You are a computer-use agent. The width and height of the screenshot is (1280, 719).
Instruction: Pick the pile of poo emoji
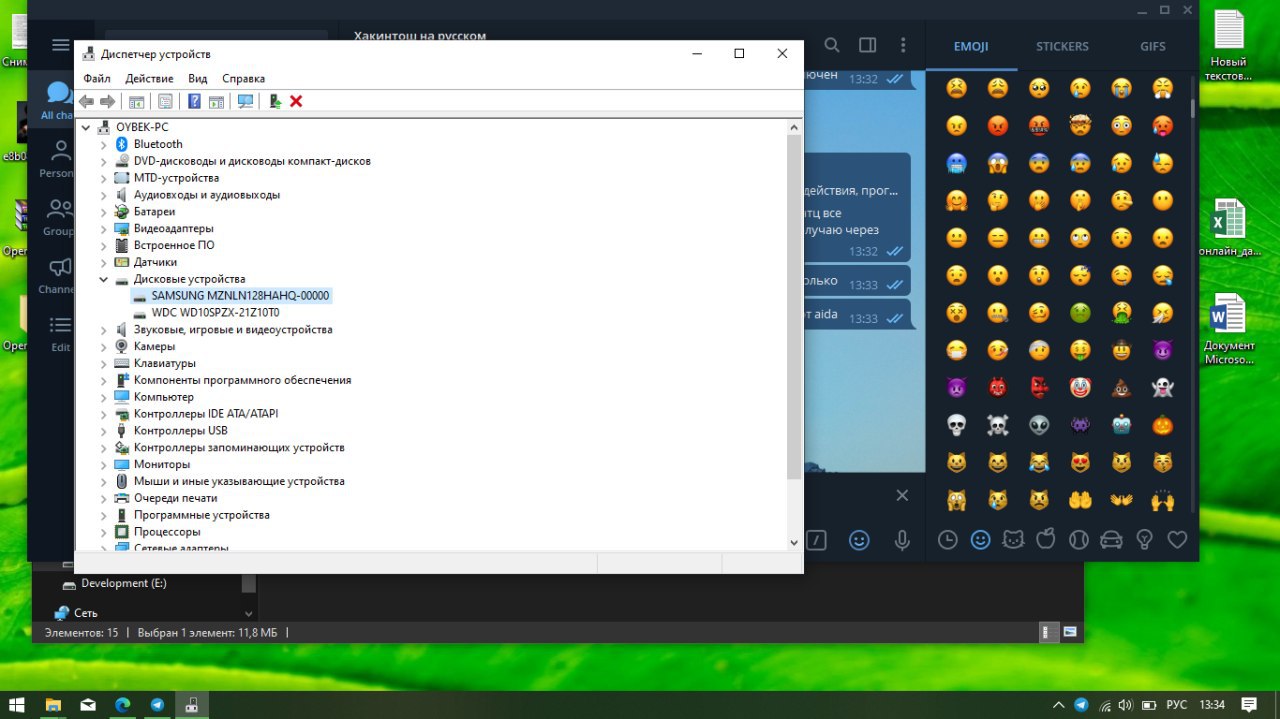(1121, 388)
